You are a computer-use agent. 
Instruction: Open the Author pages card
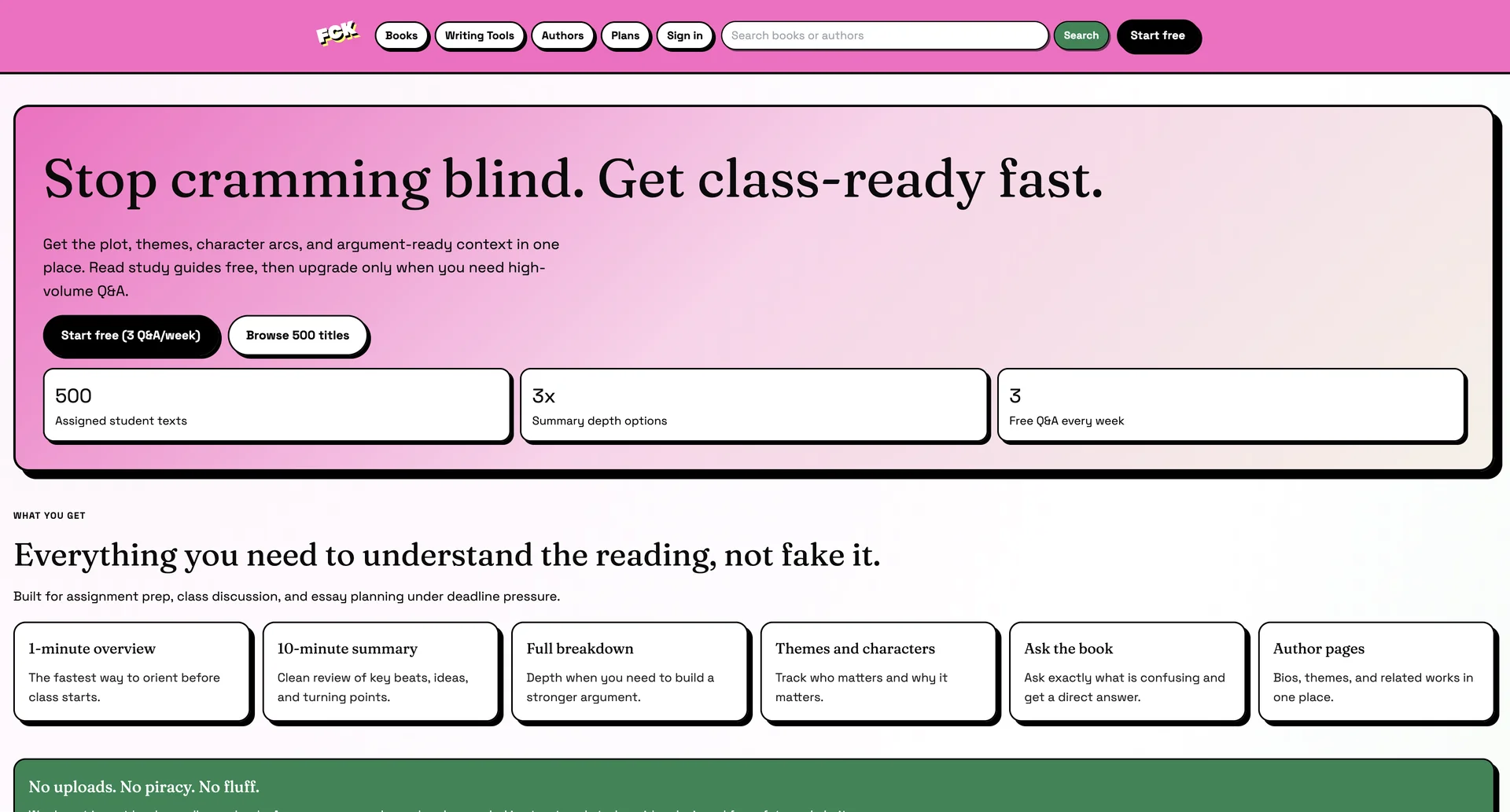pyautogui.click(x=1376, y=672)
